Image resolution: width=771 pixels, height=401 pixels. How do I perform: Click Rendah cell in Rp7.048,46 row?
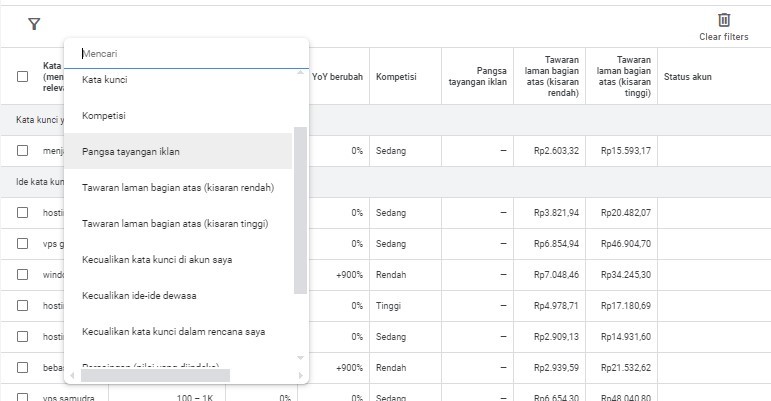tap(391, 275)
